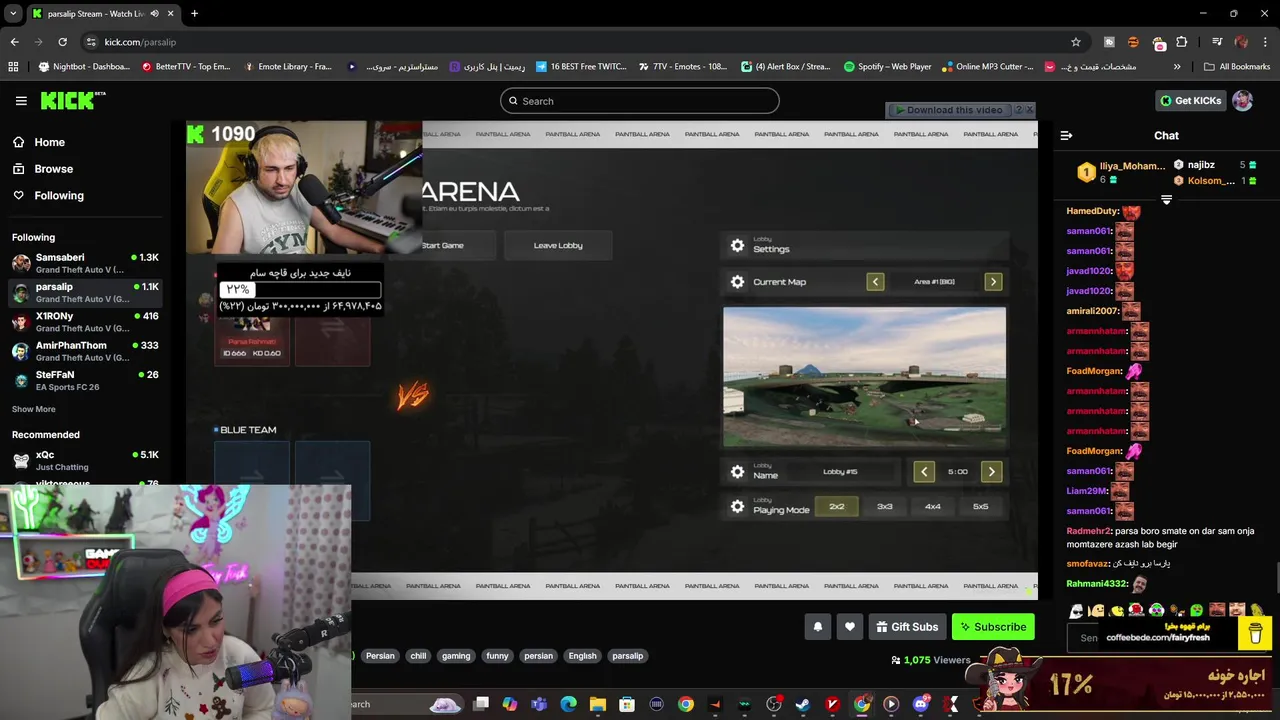Click the heart follow button
This screenshot has height=720, width=1280.
point(850,627)
